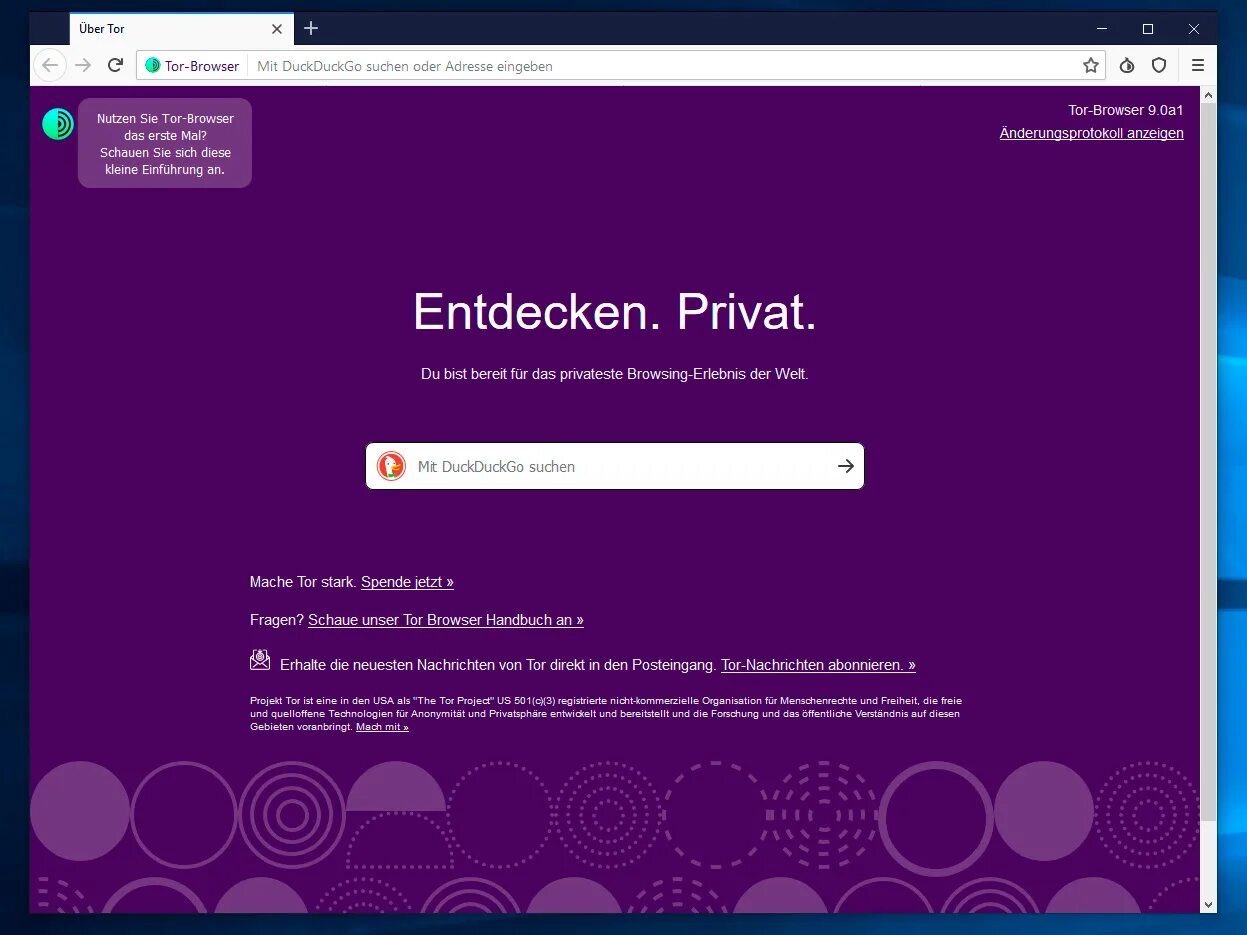Image resolution: width=1247 pixels, height=935 pixels.
Task: Minimize the Tor Browser window
Action: tap(1102, 29)
